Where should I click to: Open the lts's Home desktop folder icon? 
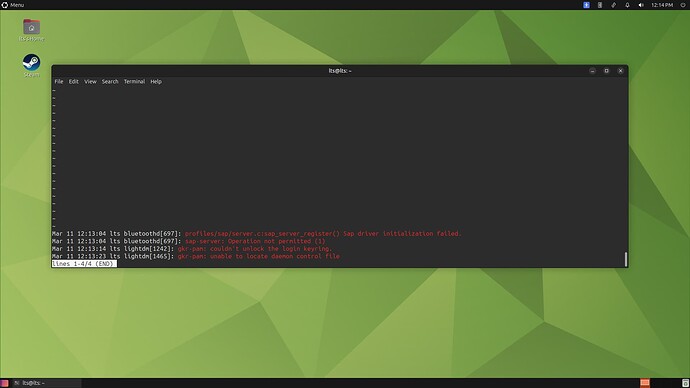click(31, 29)
